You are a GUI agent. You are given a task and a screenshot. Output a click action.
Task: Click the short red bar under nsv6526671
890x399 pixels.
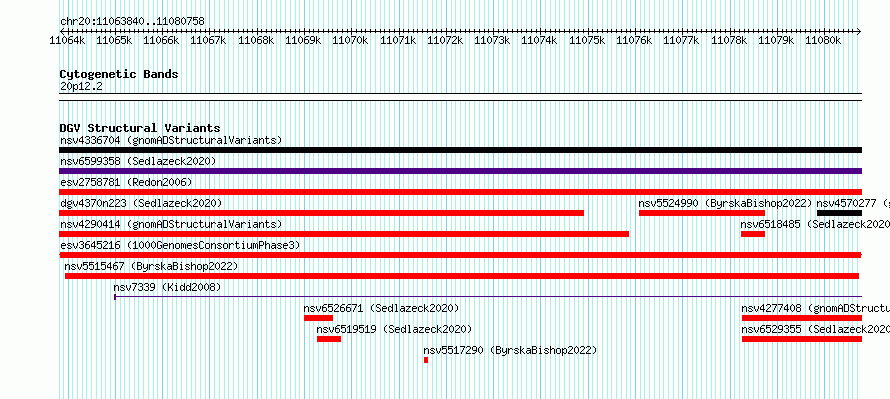[318, 318]
